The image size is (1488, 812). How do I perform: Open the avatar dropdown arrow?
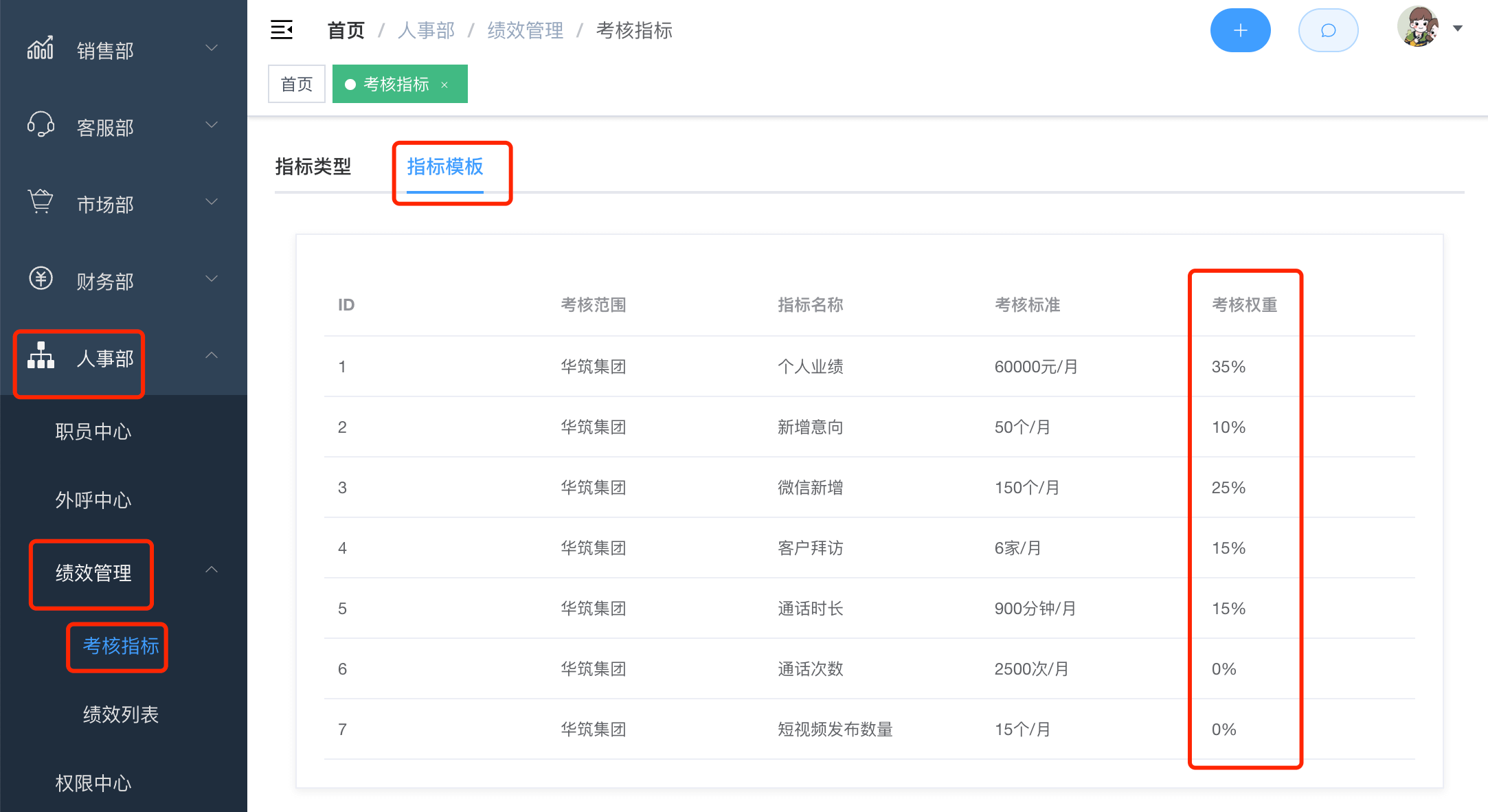click(1457, 29)
